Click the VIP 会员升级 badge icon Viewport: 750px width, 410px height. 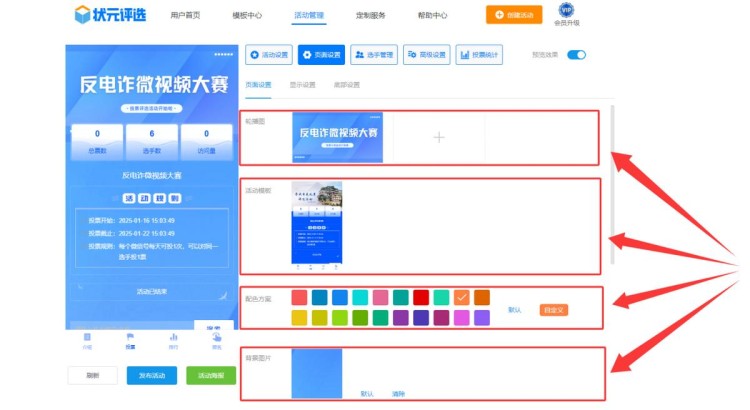(x=565, y=10)
